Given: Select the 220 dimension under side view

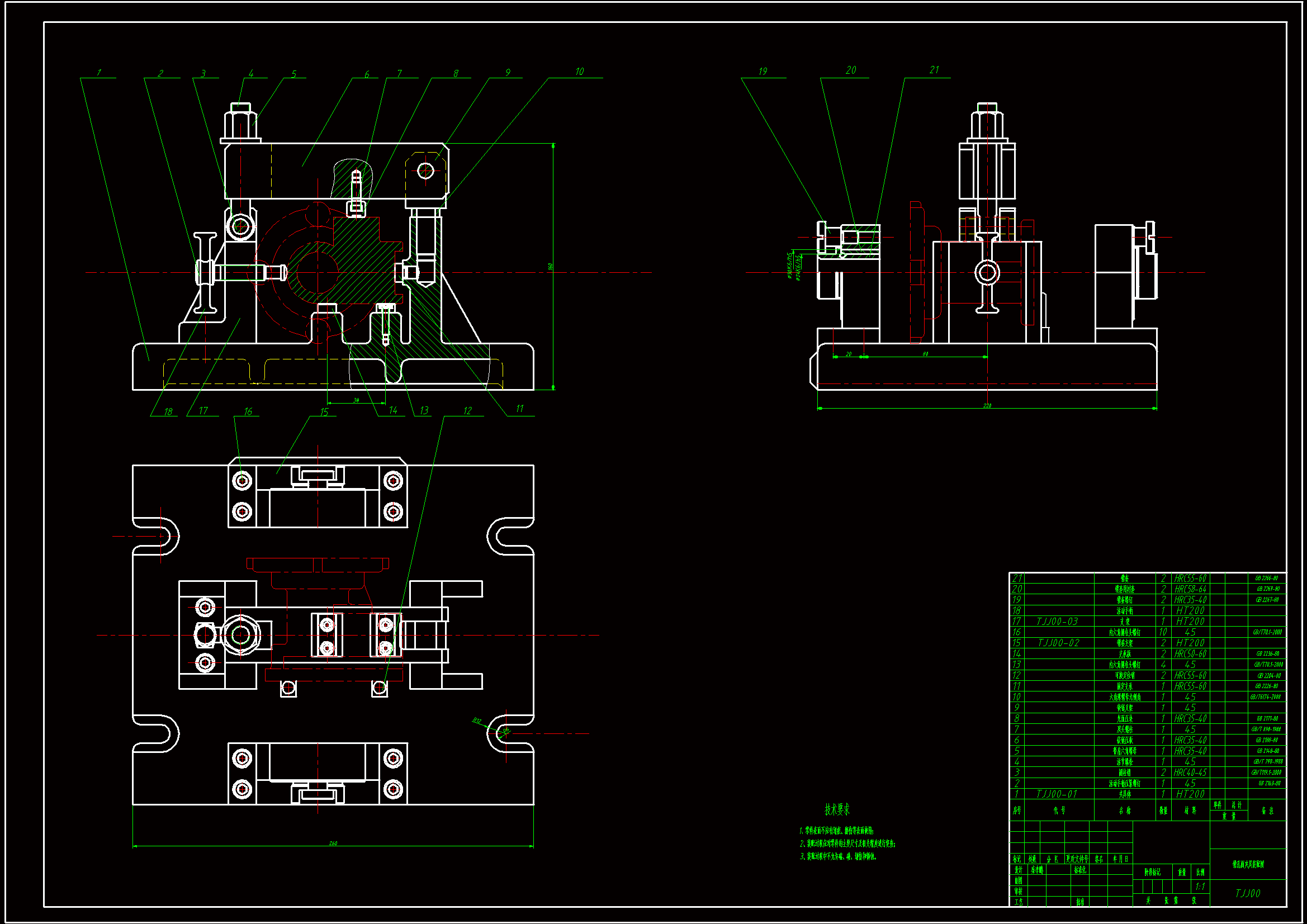Looking at the screenshot, I should click(x=987, y=405).
